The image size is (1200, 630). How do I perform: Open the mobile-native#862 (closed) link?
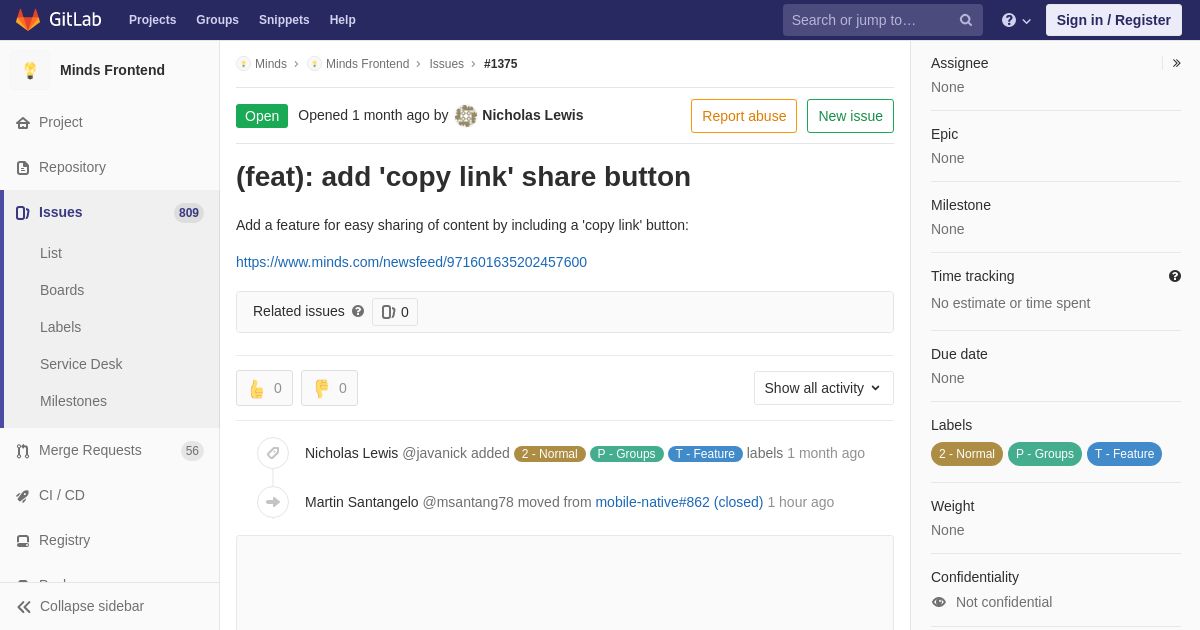[x=679, y=502]
